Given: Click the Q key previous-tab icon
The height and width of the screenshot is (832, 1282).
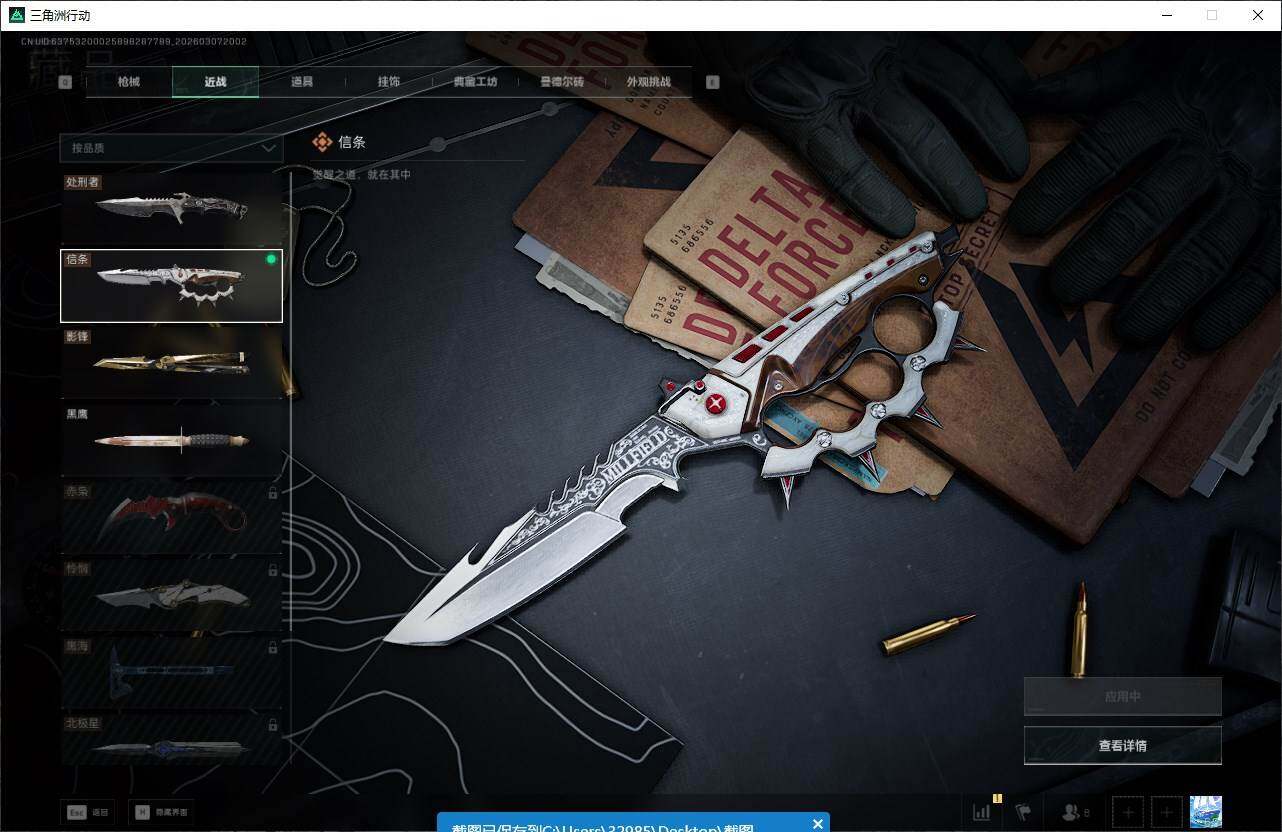Looking at the screenshot, I should [x=65, y=83].
